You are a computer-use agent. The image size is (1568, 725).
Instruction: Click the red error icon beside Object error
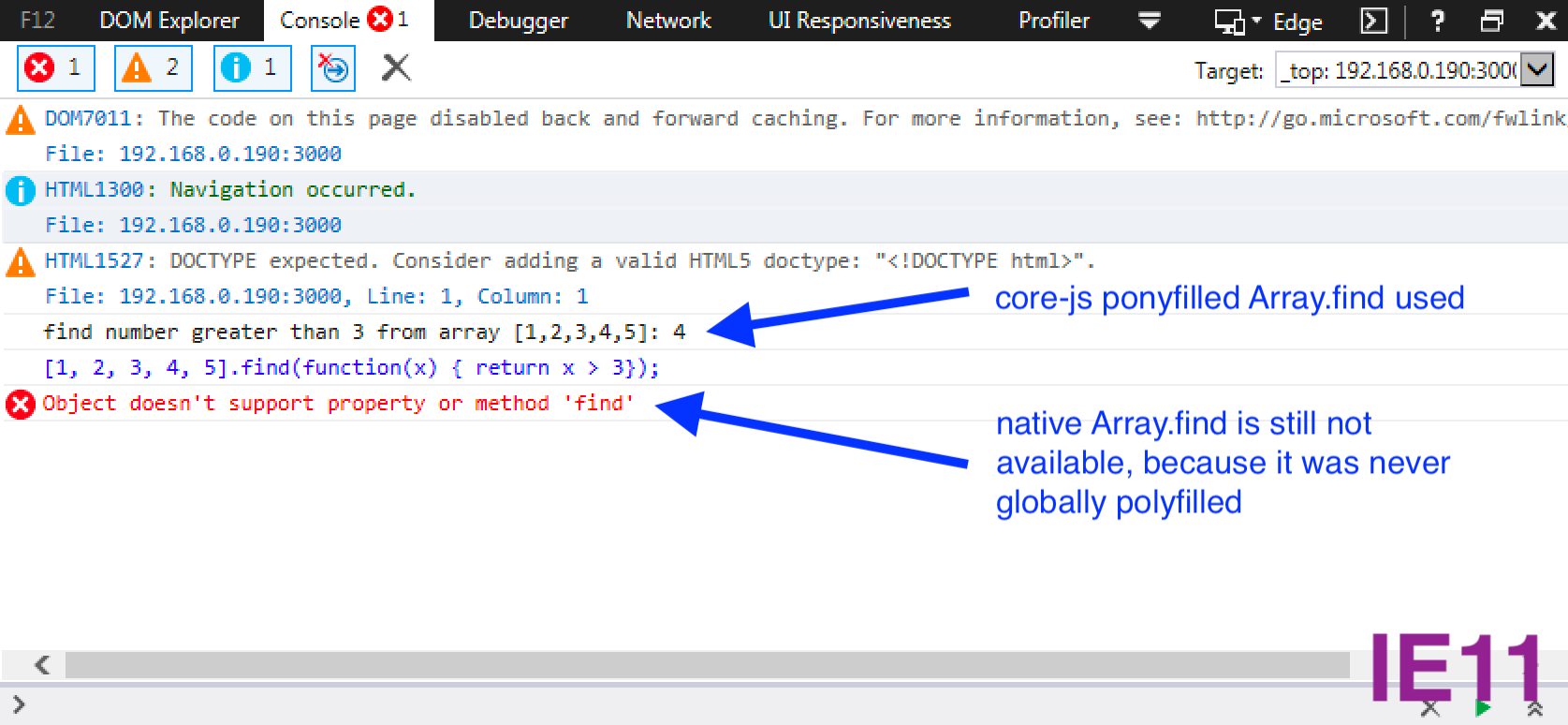pyautogui.click(x=21, y=405)
